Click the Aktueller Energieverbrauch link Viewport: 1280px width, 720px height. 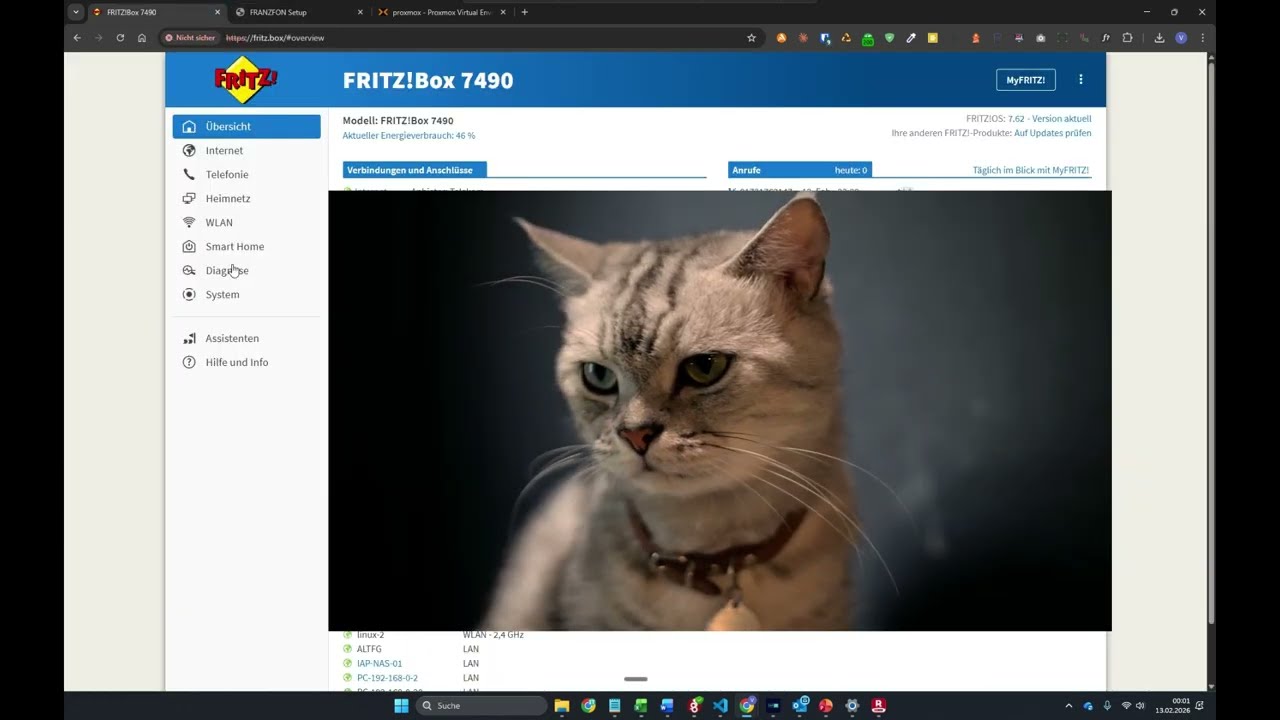click(409, 135)
